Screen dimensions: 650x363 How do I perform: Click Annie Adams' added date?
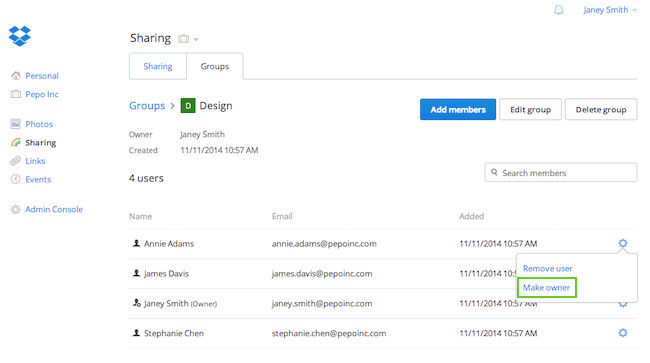click(498, 244)
